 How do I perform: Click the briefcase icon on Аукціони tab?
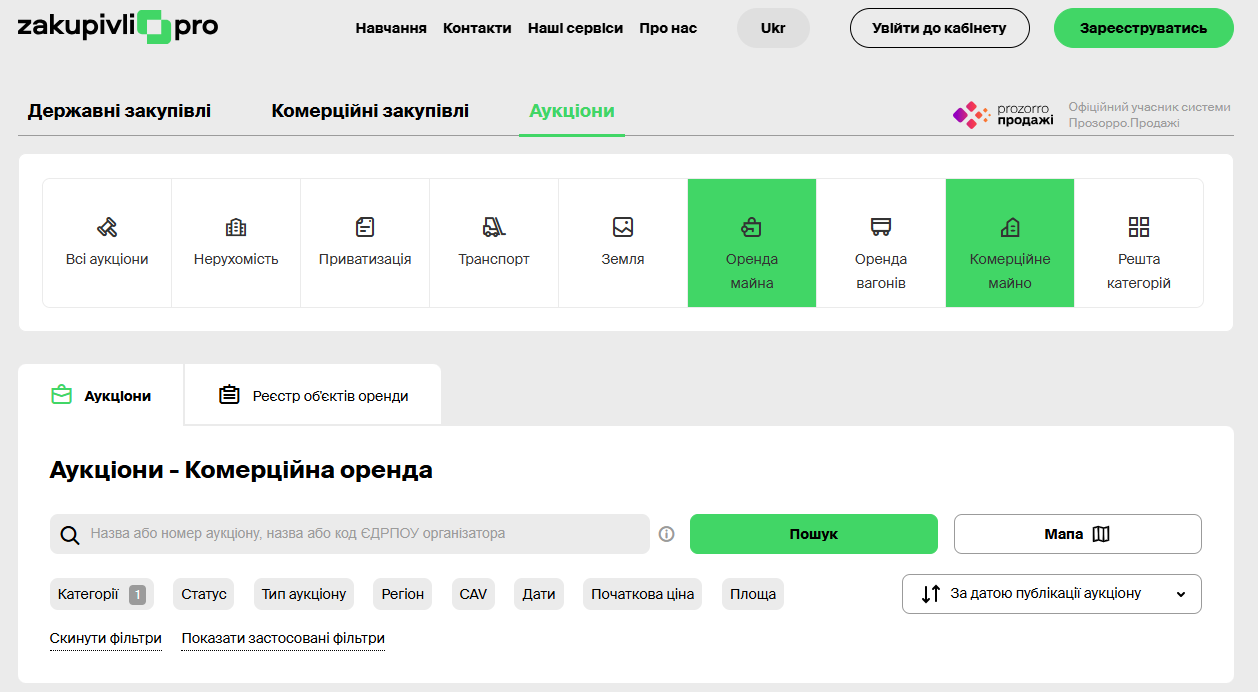[62, 395]
